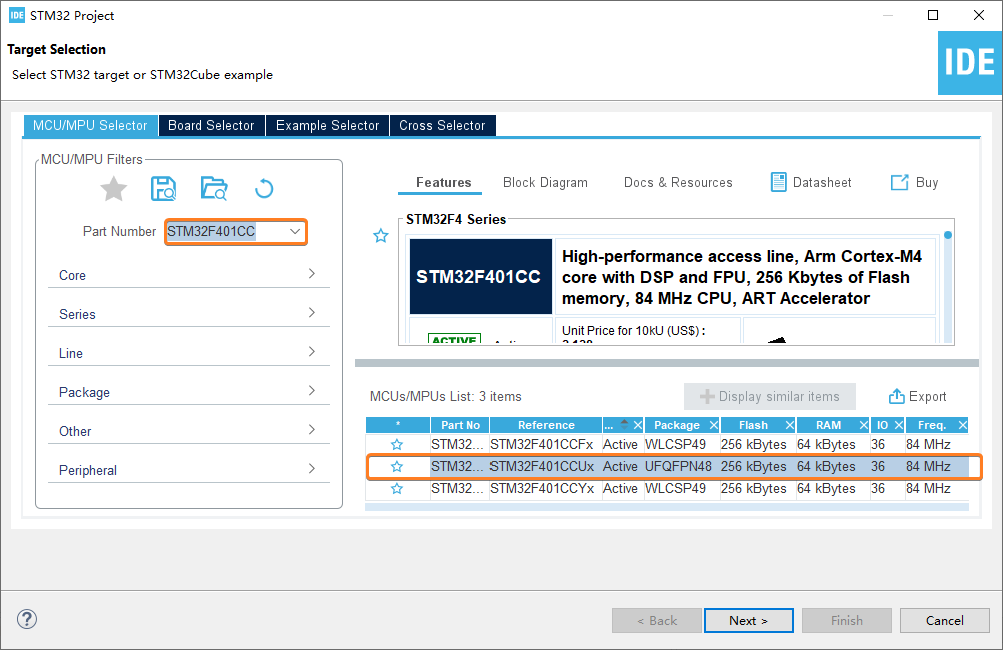Sort by the RAM column header
1003x650 pixels.
[x=828, y=425]
